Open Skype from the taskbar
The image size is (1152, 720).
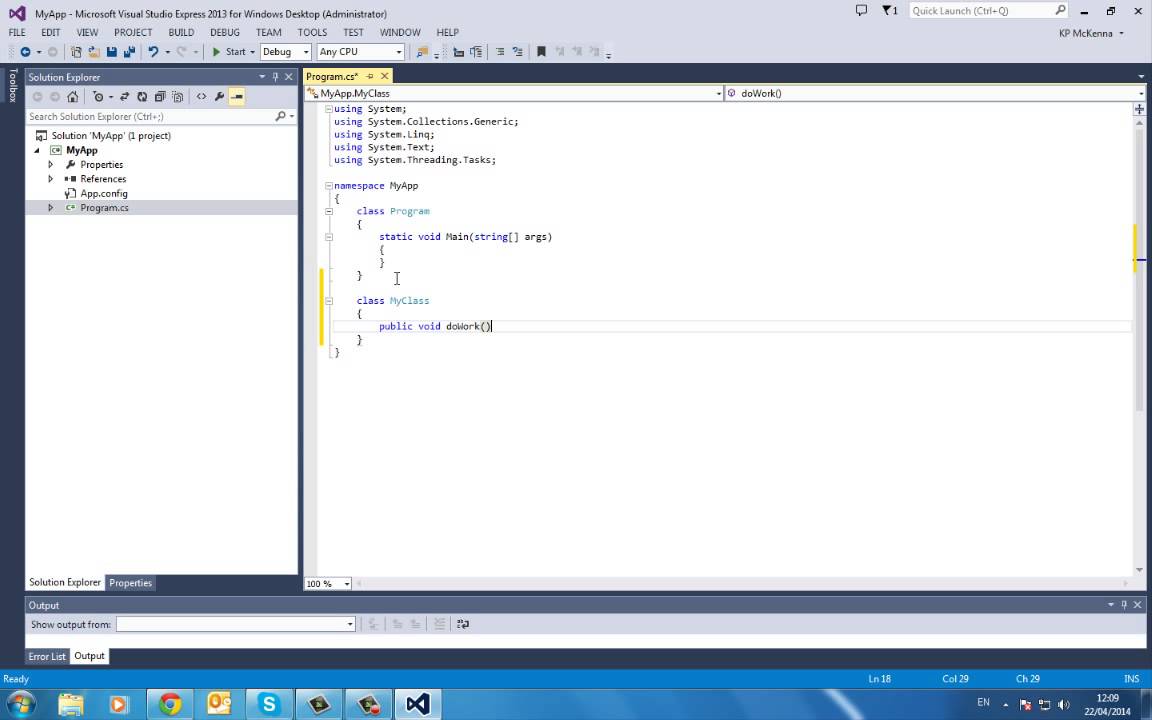pyautogui.click(x=268, y=704)
